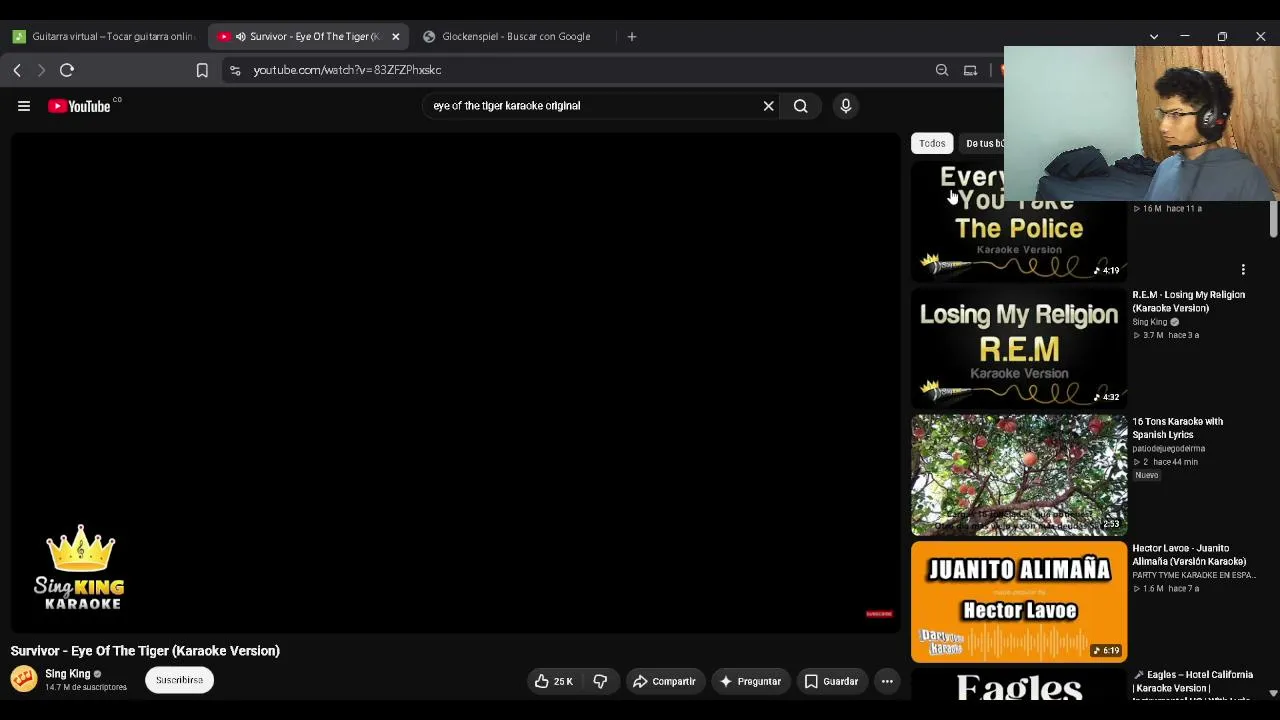Open more actions menu below the video

pos(887,682)
